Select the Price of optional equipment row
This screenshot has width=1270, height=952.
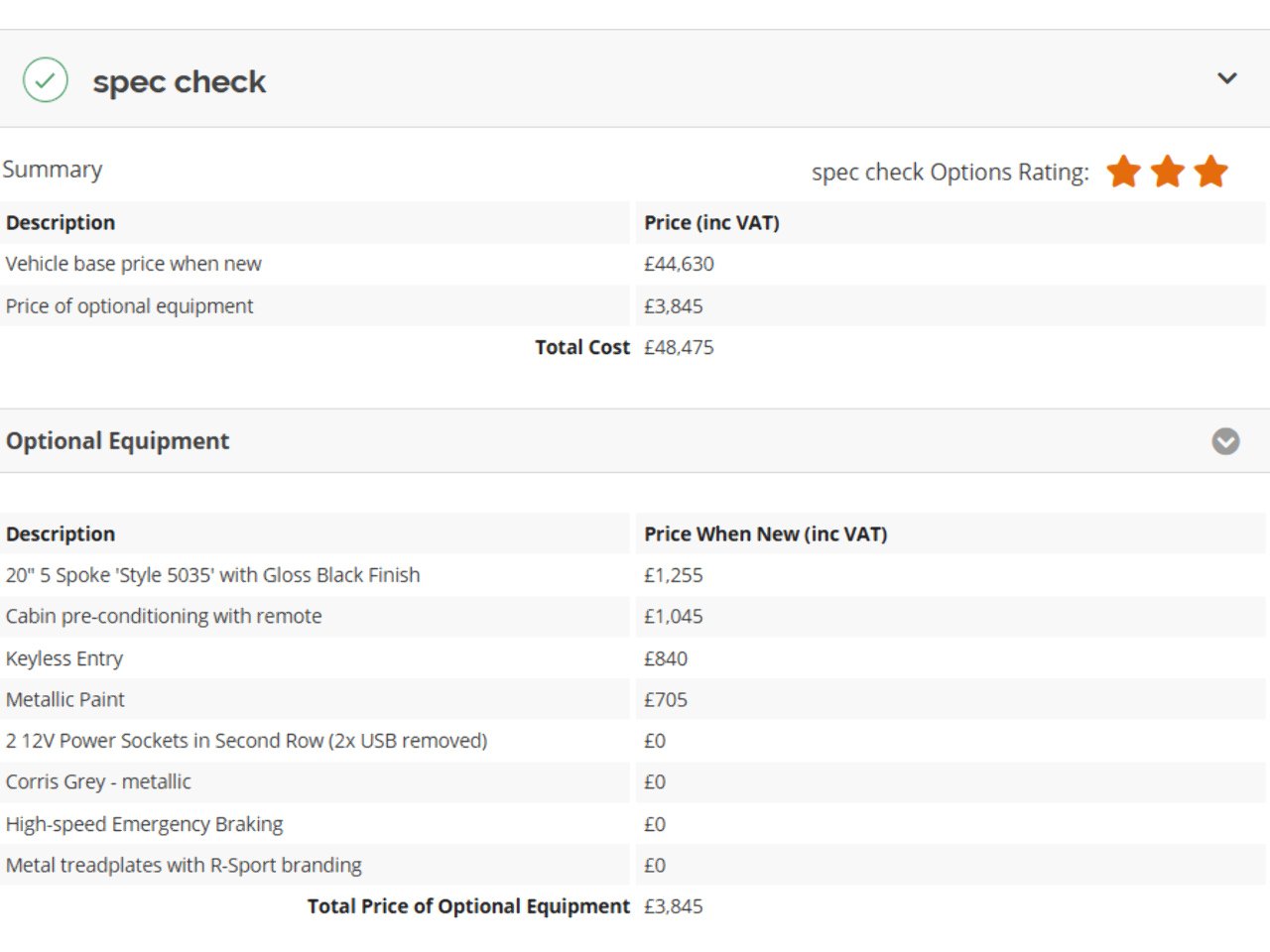tap(633, 305)
